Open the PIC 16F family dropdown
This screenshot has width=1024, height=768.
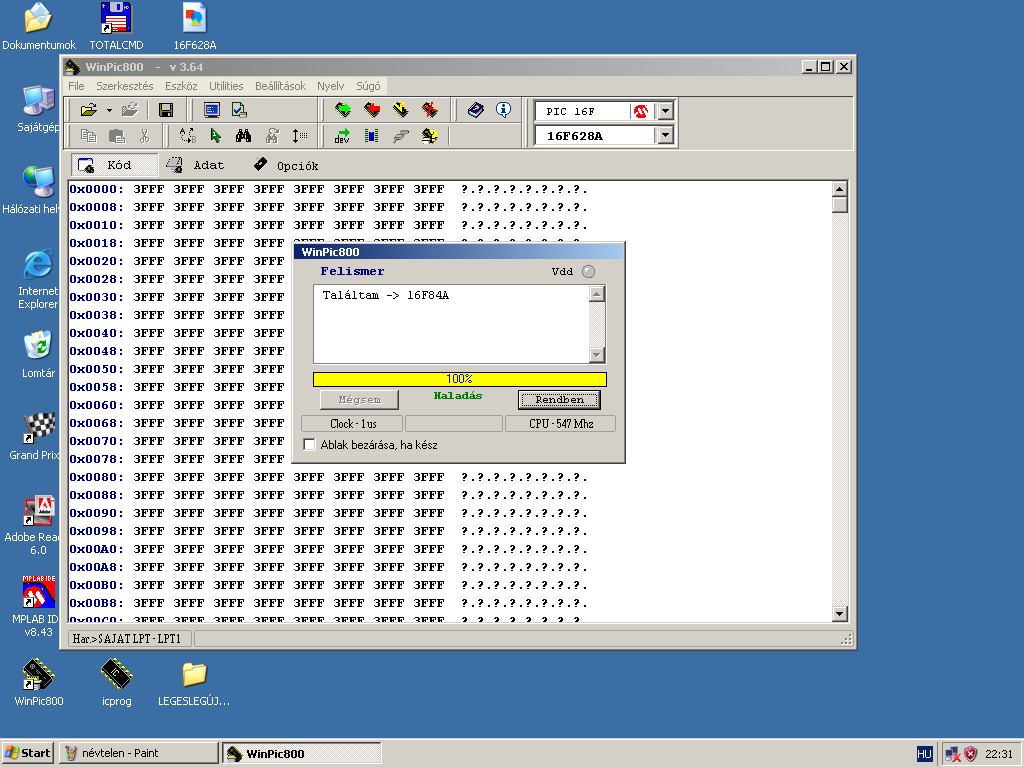[x=665, y=111]
